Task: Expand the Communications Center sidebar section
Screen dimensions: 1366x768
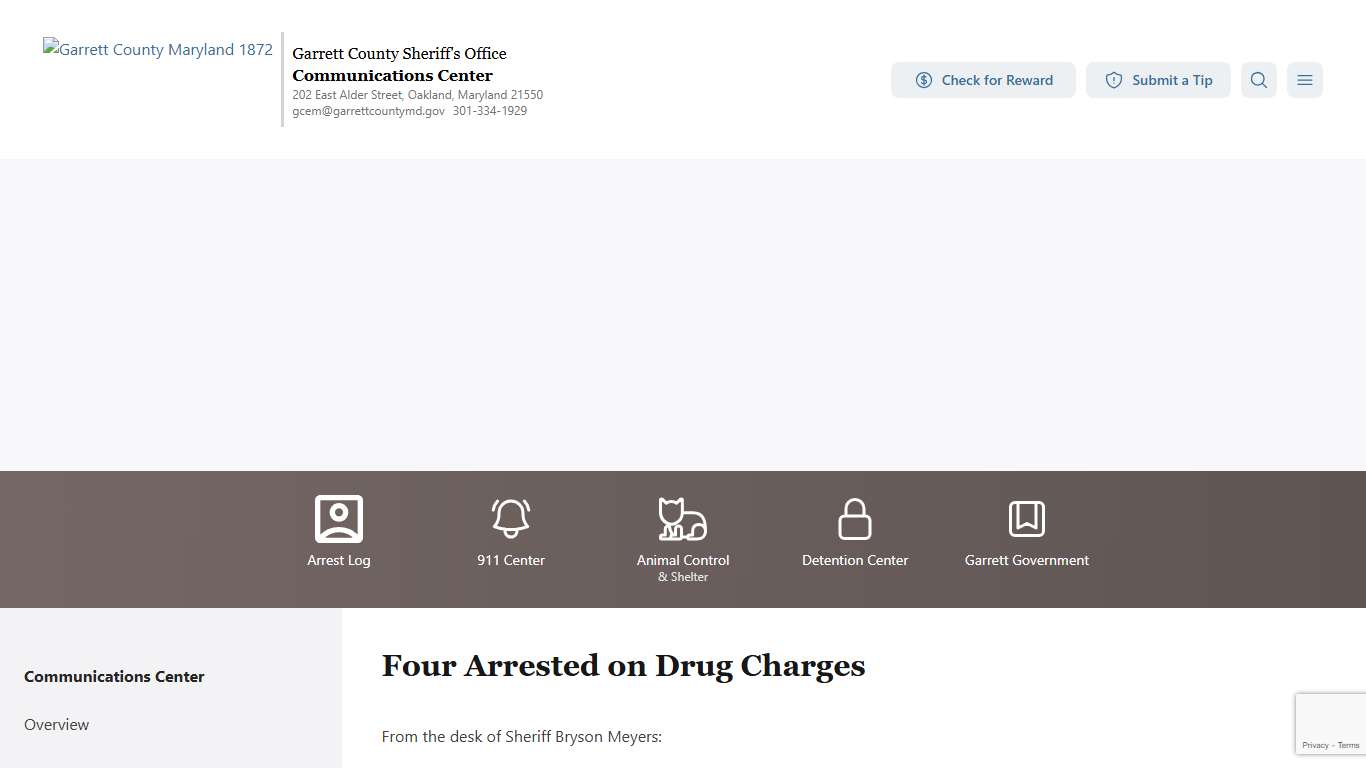Action: pos(114,676)
